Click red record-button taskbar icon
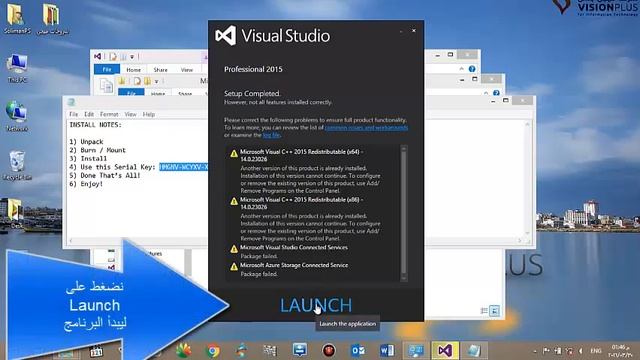Image resolution: width=640 pixels, height=360 pixels. 329,351
